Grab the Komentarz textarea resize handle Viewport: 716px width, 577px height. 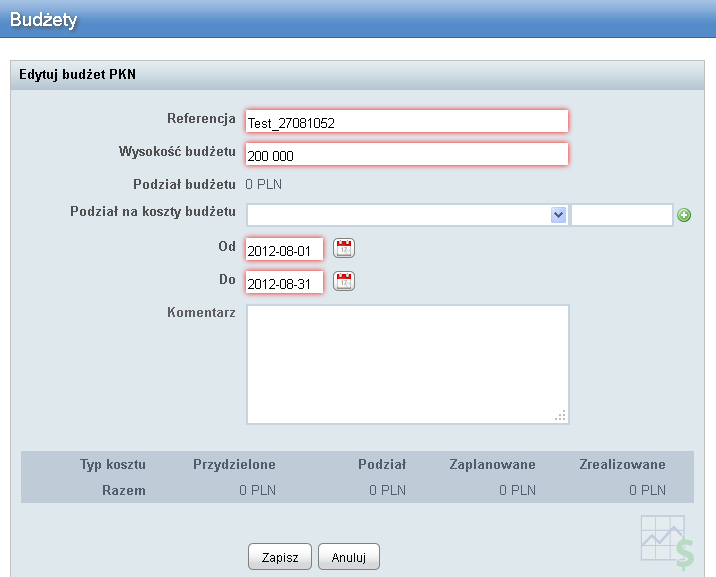pyautogui.click(x=561, y=415)
